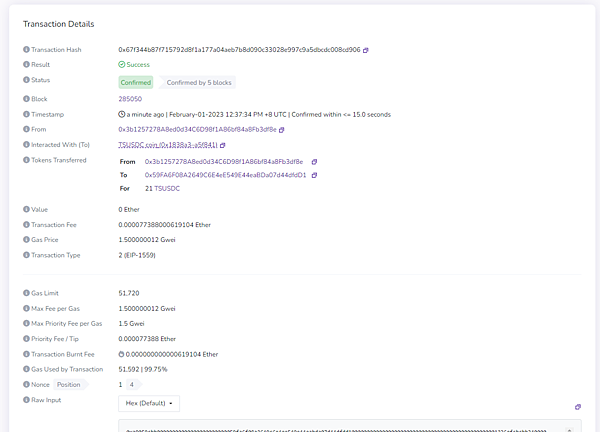Image resolution: width=600 pixels, height=432 pixels.
Task: Show info tooltip for Gas Price
Action: (x=26, y=240)
